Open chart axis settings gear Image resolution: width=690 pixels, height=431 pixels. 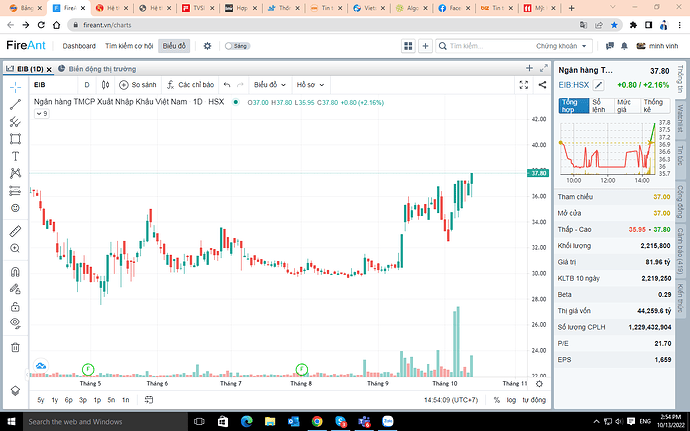tap(540, 383)
